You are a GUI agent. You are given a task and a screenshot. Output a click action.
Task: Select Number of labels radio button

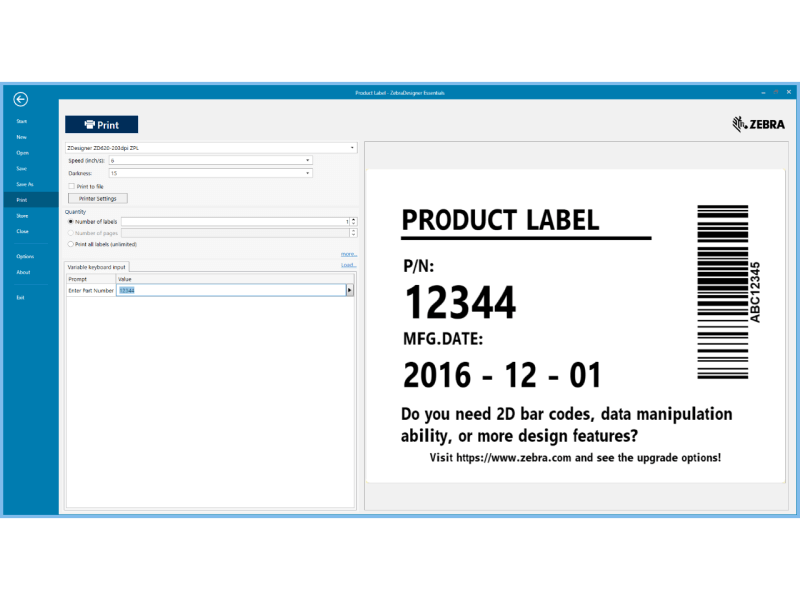coord(71,222)
